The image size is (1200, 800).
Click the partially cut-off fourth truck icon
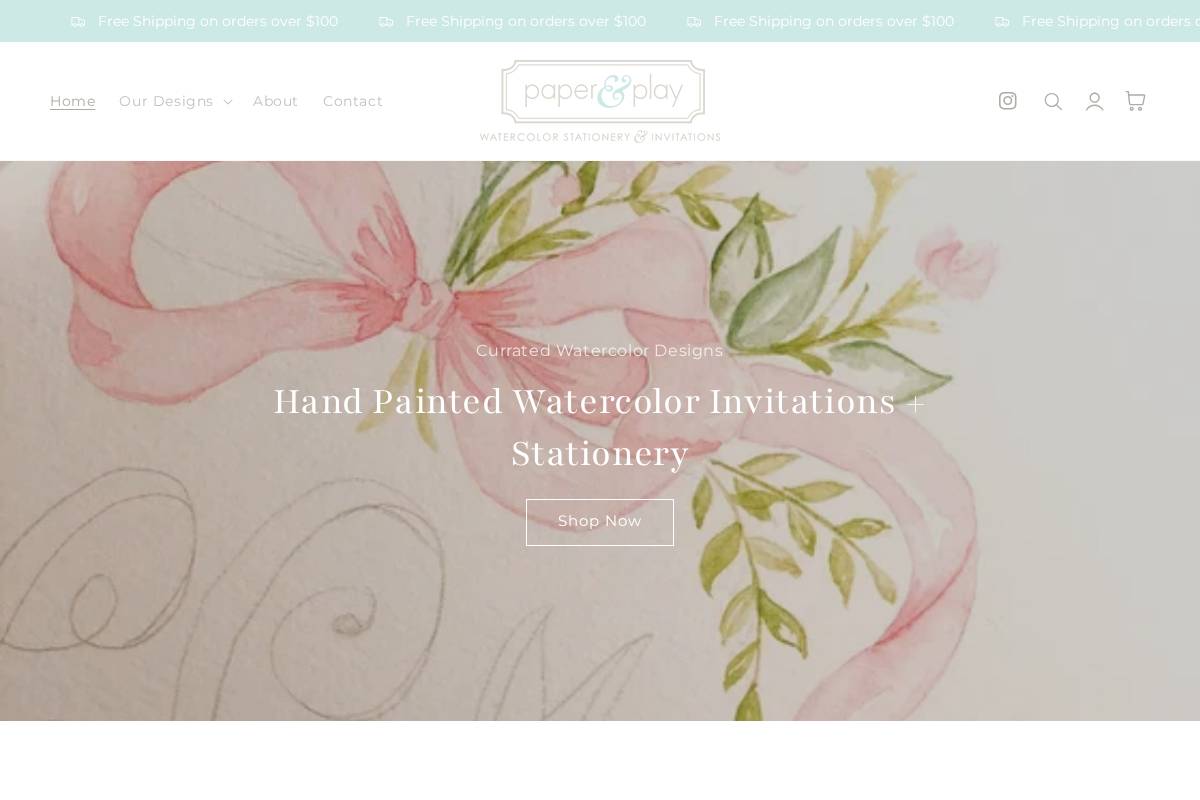tap(1002, 22)
